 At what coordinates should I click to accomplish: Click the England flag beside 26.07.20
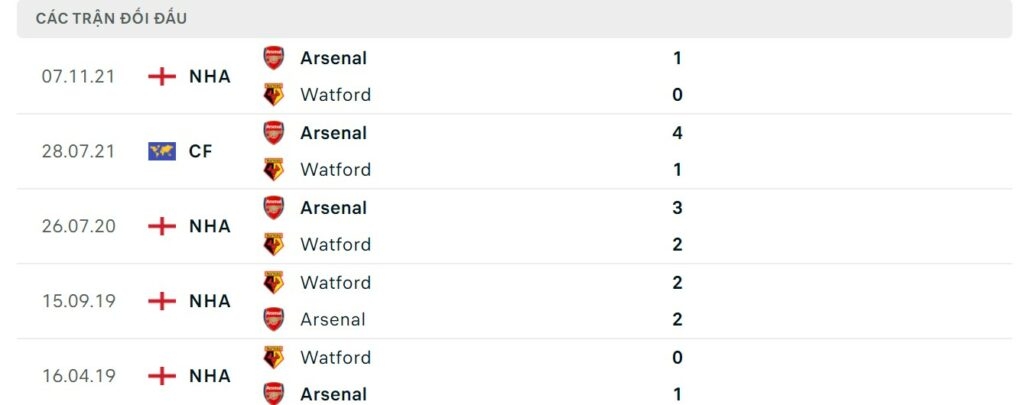click(x=161, y=226)
